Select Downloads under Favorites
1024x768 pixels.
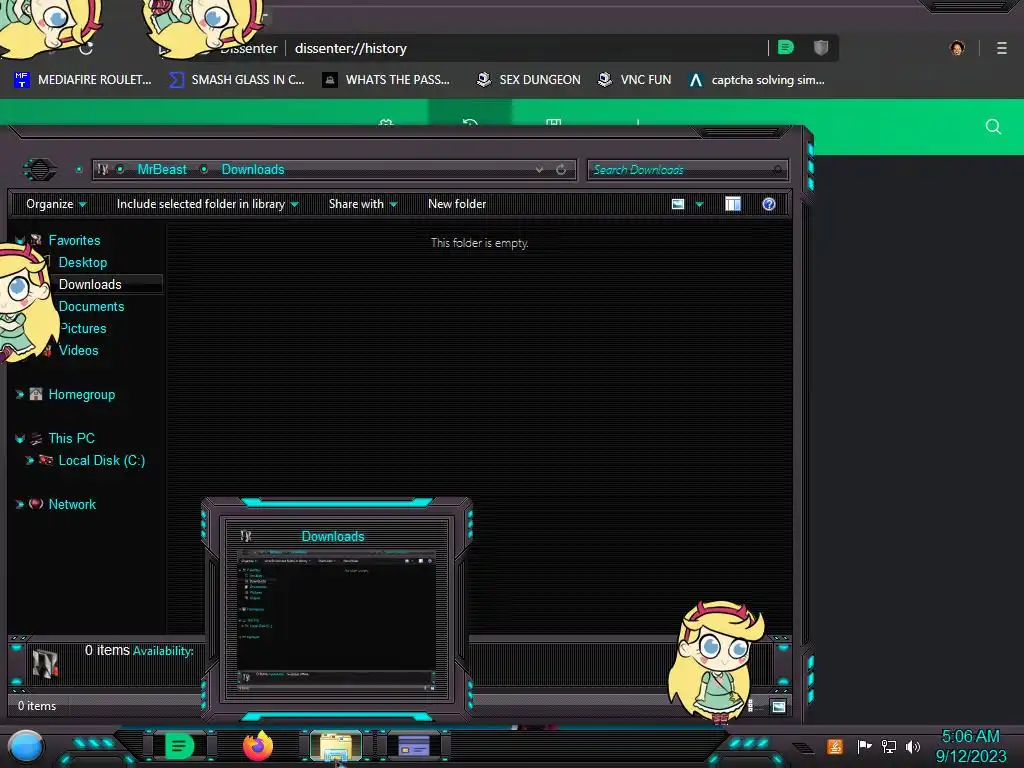click(90, 285)
